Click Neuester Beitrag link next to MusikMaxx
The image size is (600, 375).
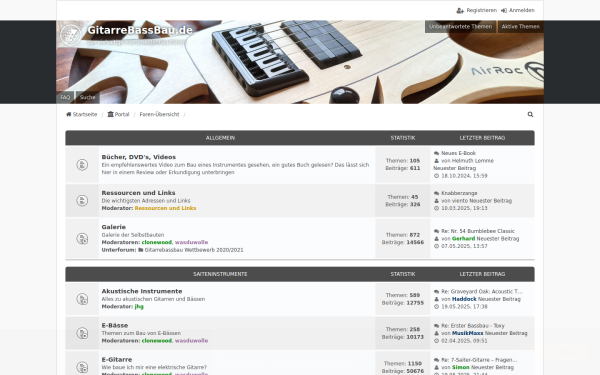click(x=506, y=333)
